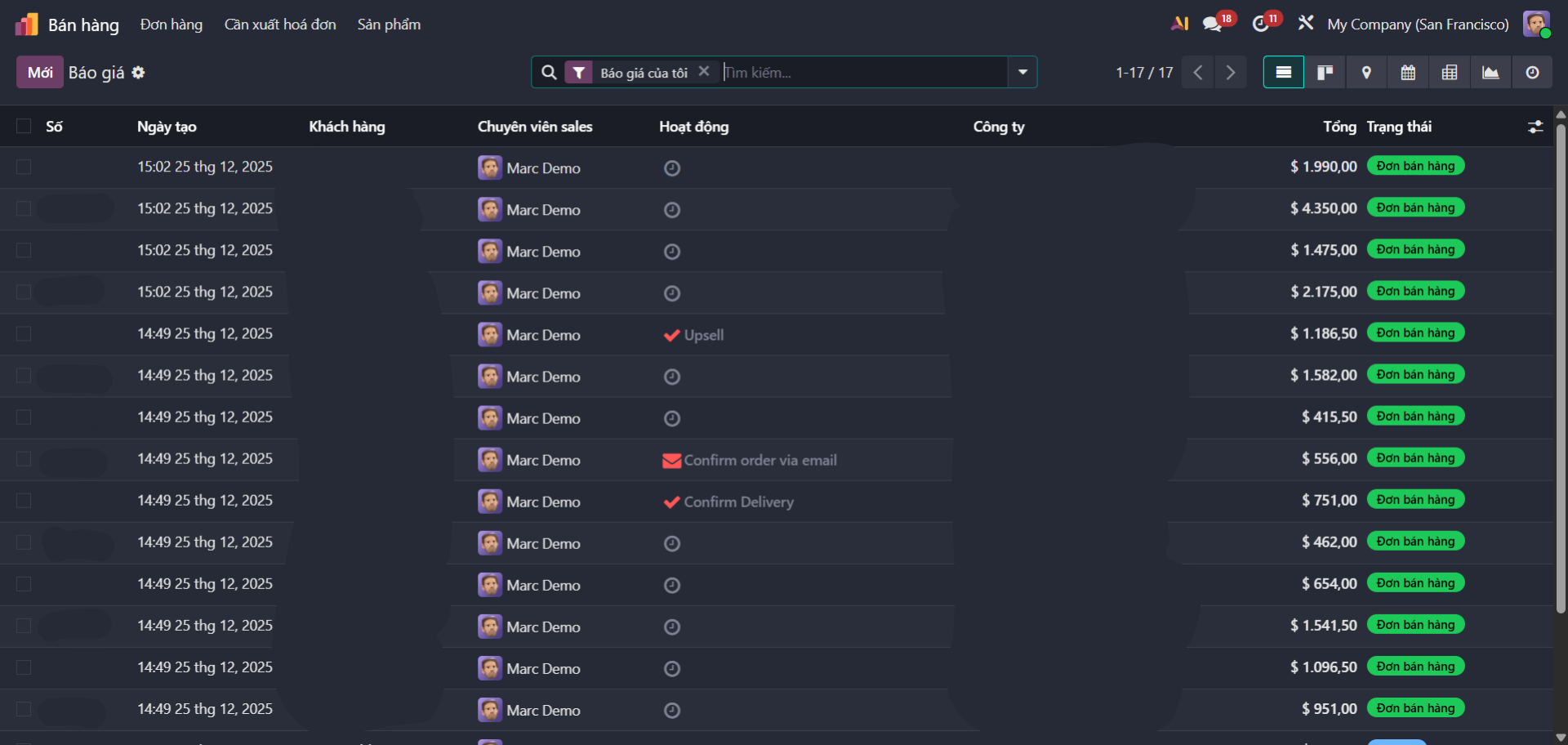Image resolution: width=1568 pixels, height=745 pixels.
Task: Open the Báo giá gear settings menu
Action: pyautogui.click(x=139, y=73)
